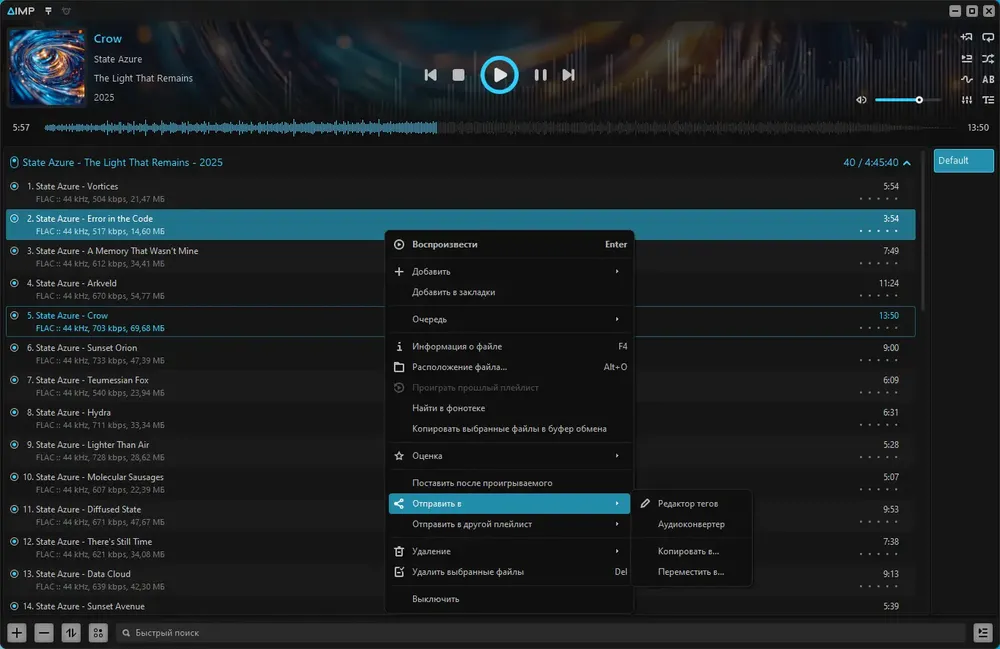
Task: Choose Расположение файла...
Action: click(510, 367)
